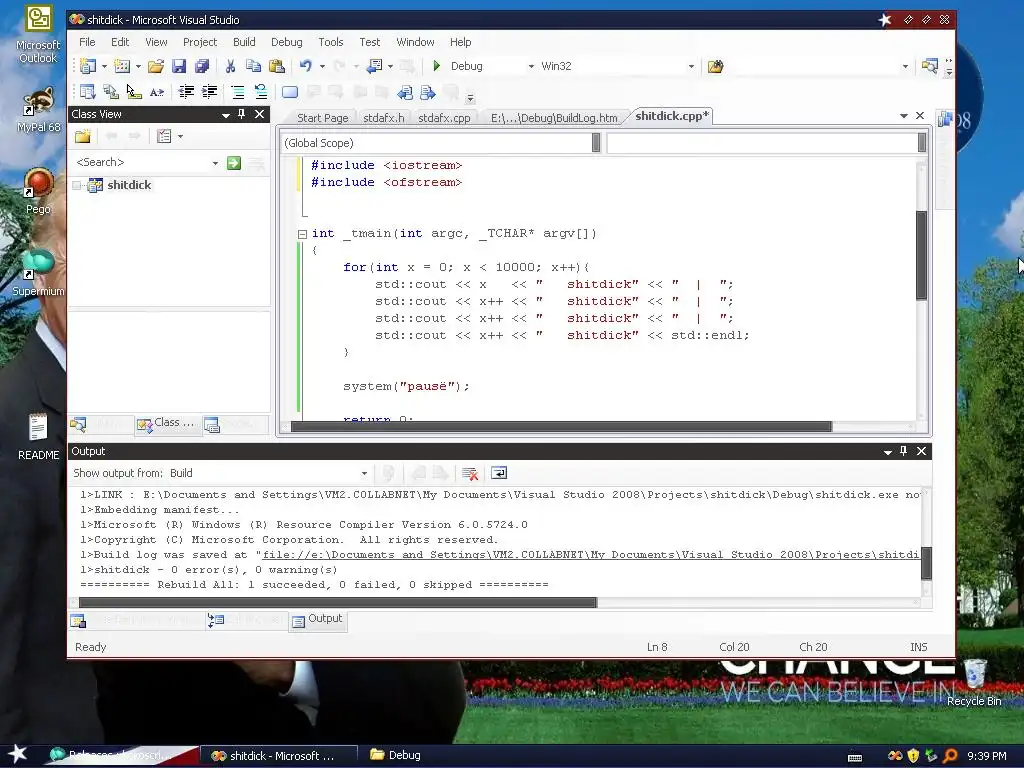Click the Navigate Backward icon
Image resolution: width=1024 pixels, height=768 pixels.
point(374,66)
